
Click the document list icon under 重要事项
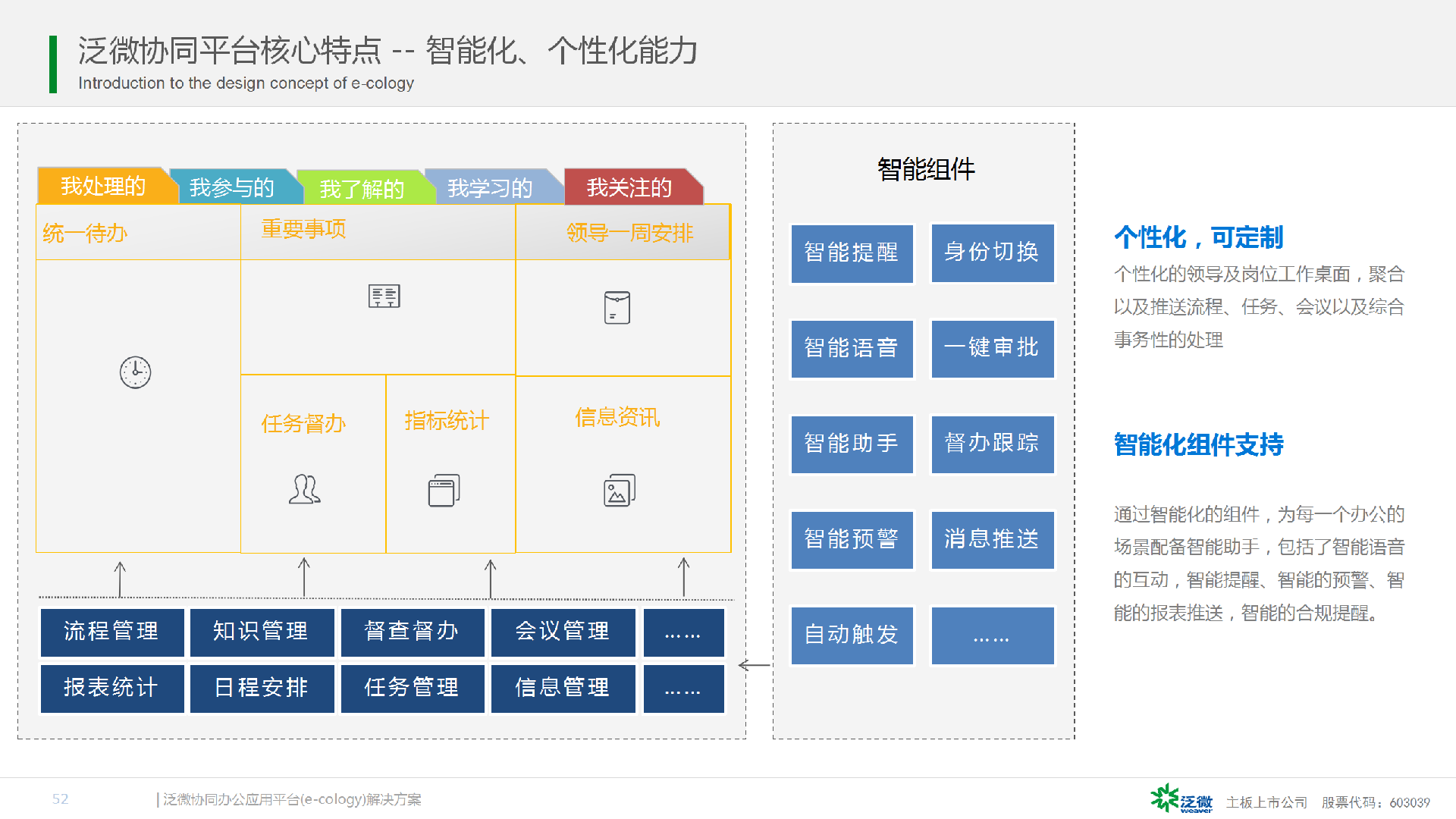click(x=384, y=297)
